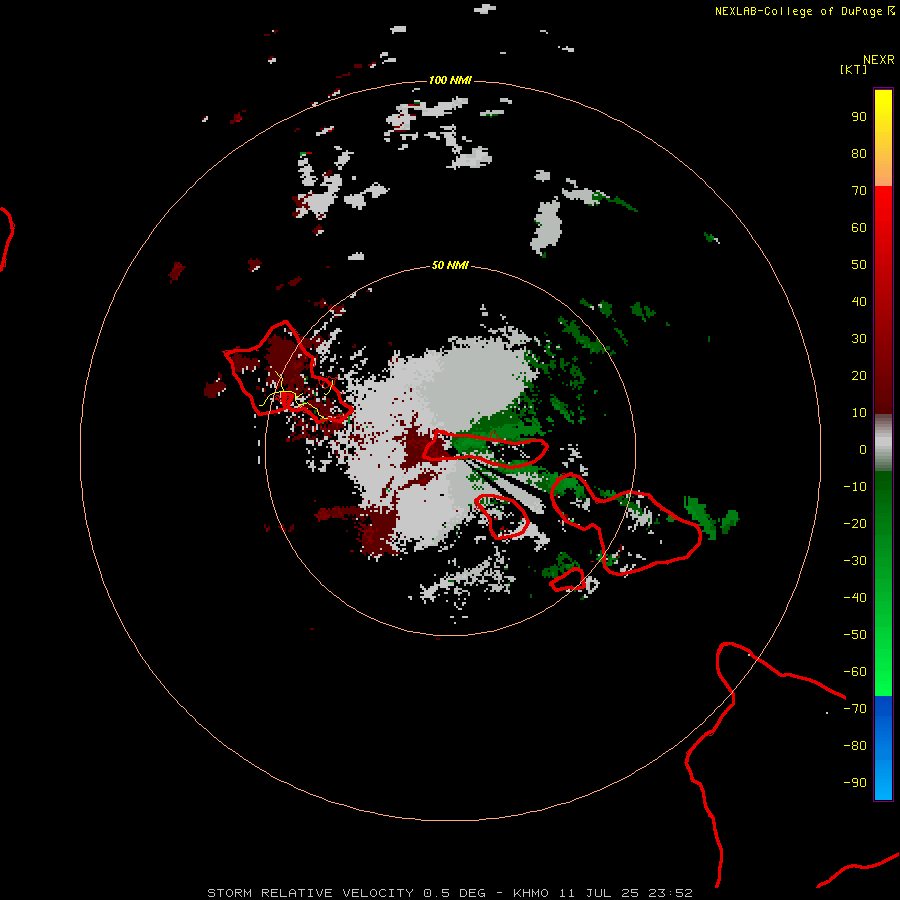900x900 pixels.
Task: Click the -90 value on velocity scale
Action: [x=855, y=783]
